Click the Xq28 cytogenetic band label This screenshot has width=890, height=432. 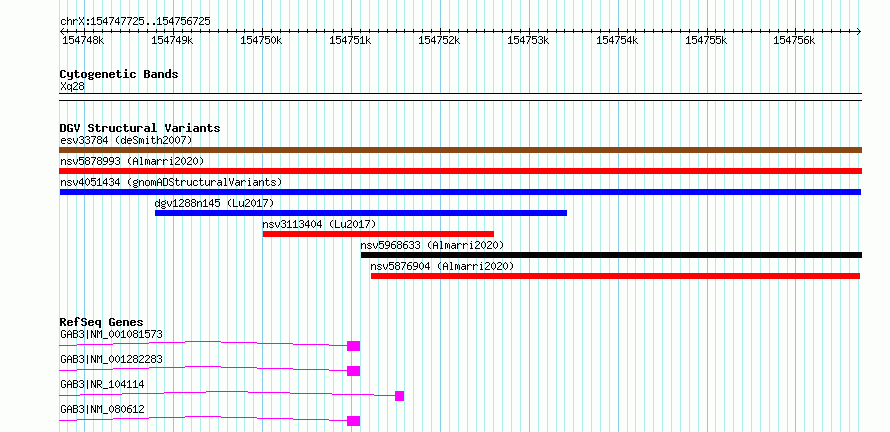[73, 86]
